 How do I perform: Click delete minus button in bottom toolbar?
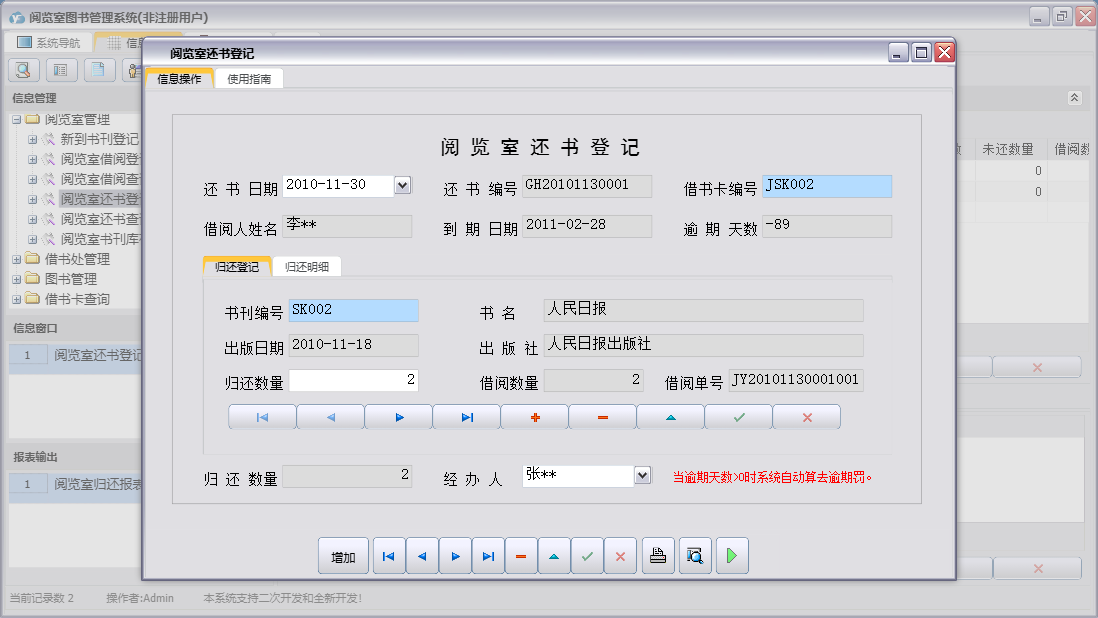click(521, 556)
